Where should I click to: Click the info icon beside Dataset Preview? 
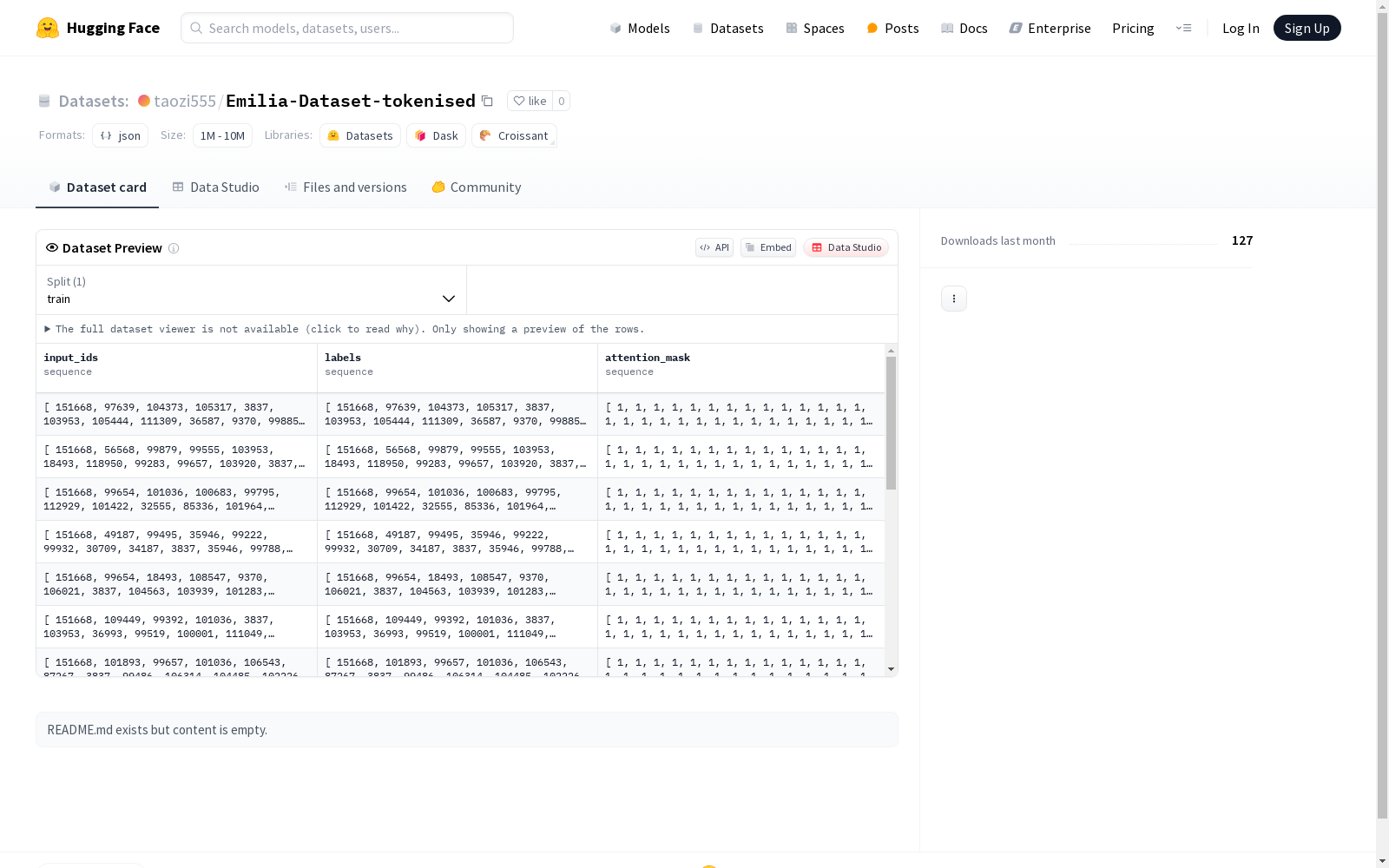tap(174, 248)
